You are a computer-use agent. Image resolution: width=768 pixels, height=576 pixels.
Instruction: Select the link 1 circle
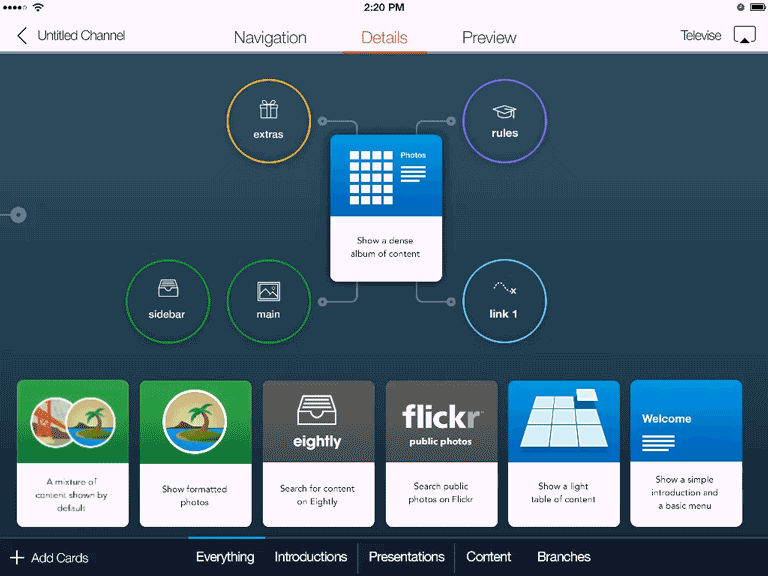pyautogui.click(x=504, y=301)
